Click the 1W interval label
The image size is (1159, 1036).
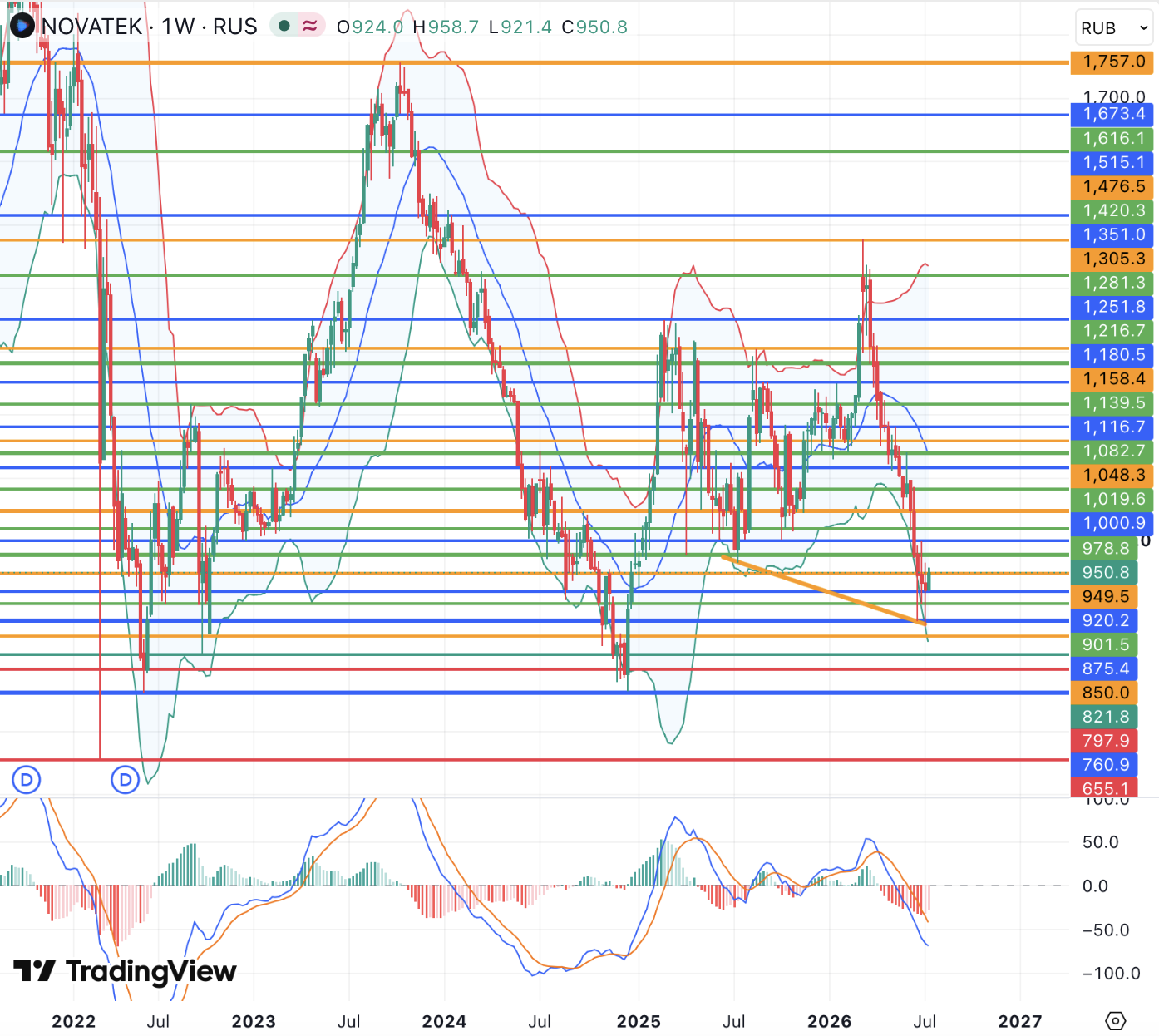click(178, 27)
